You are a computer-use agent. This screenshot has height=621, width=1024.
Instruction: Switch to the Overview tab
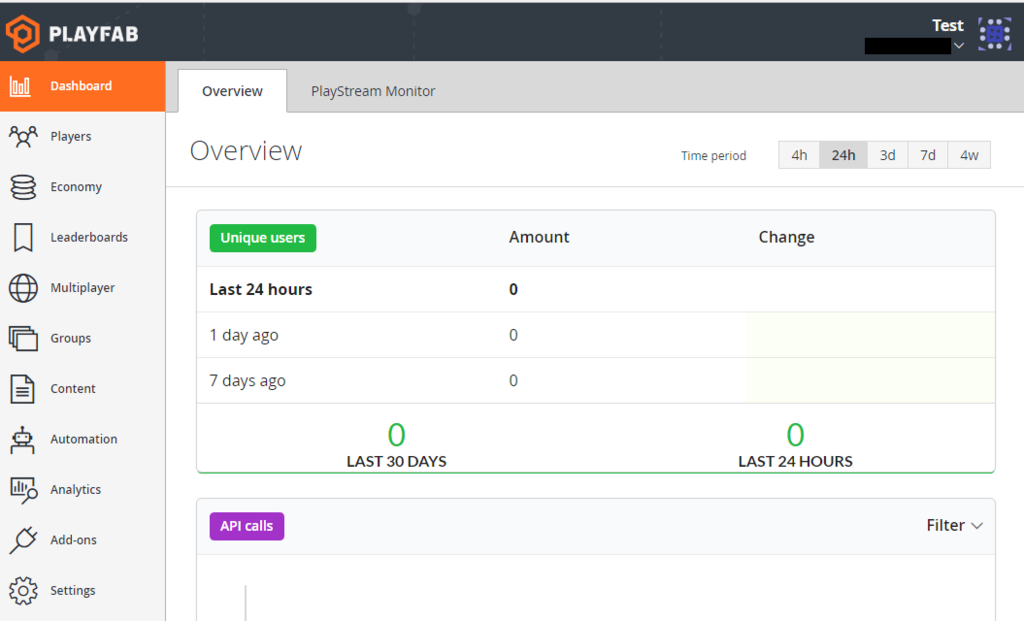tap(232, 91)
